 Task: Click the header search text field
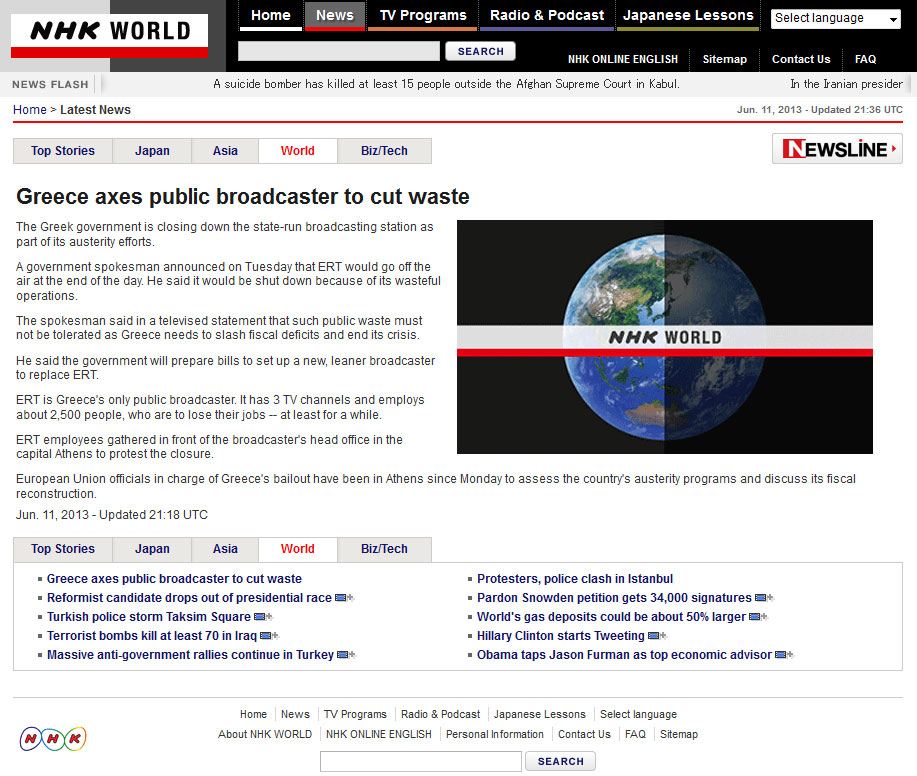(x=338, y=51)
